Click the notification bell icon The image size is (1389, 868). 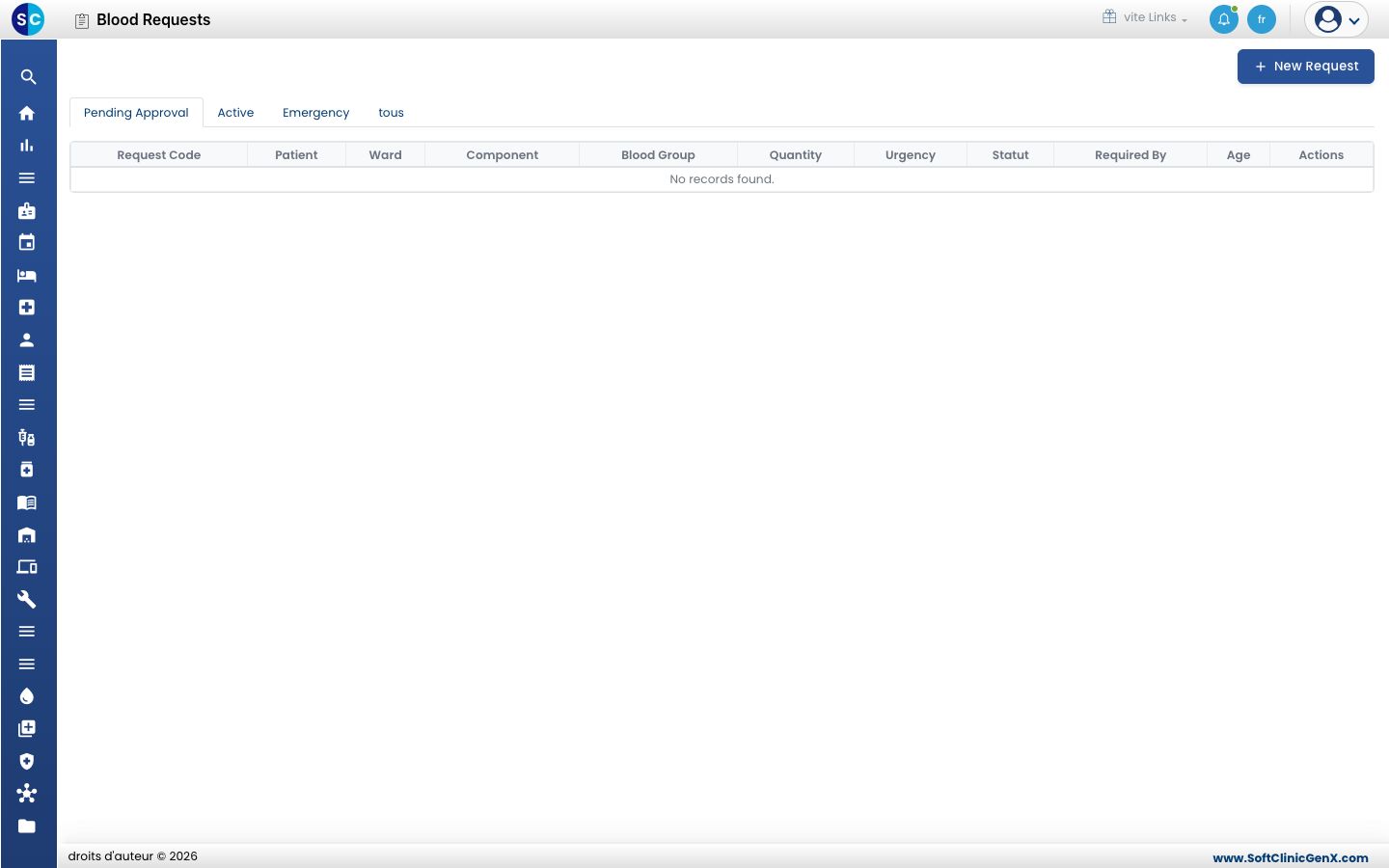pos(1224,19)
